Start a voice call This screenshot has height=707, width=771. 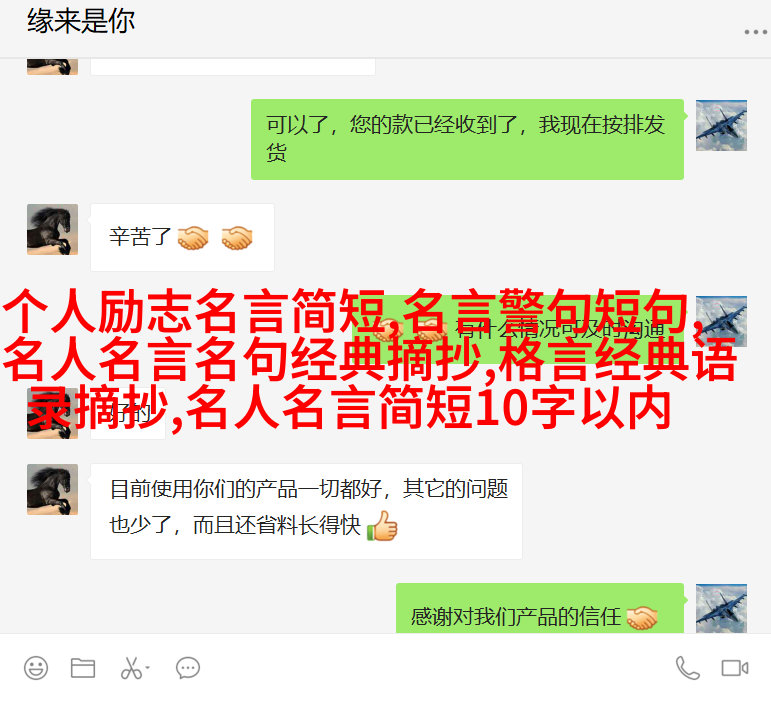point(687,668)
